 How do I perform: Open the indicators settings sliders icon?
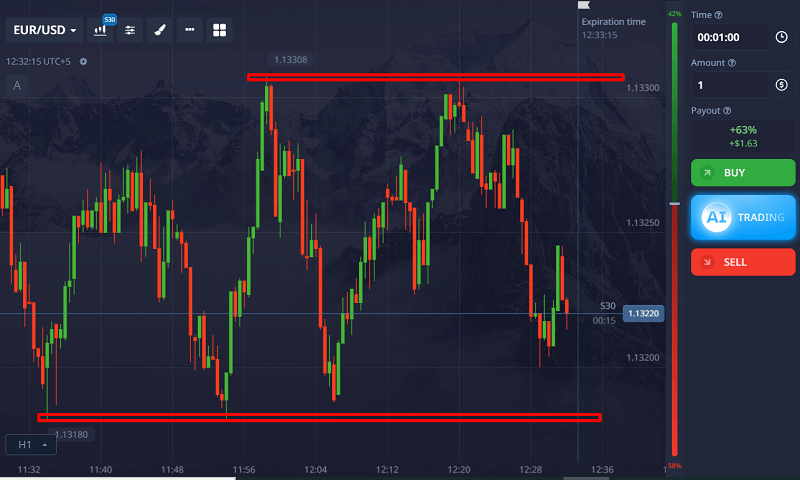click(130, 30)
